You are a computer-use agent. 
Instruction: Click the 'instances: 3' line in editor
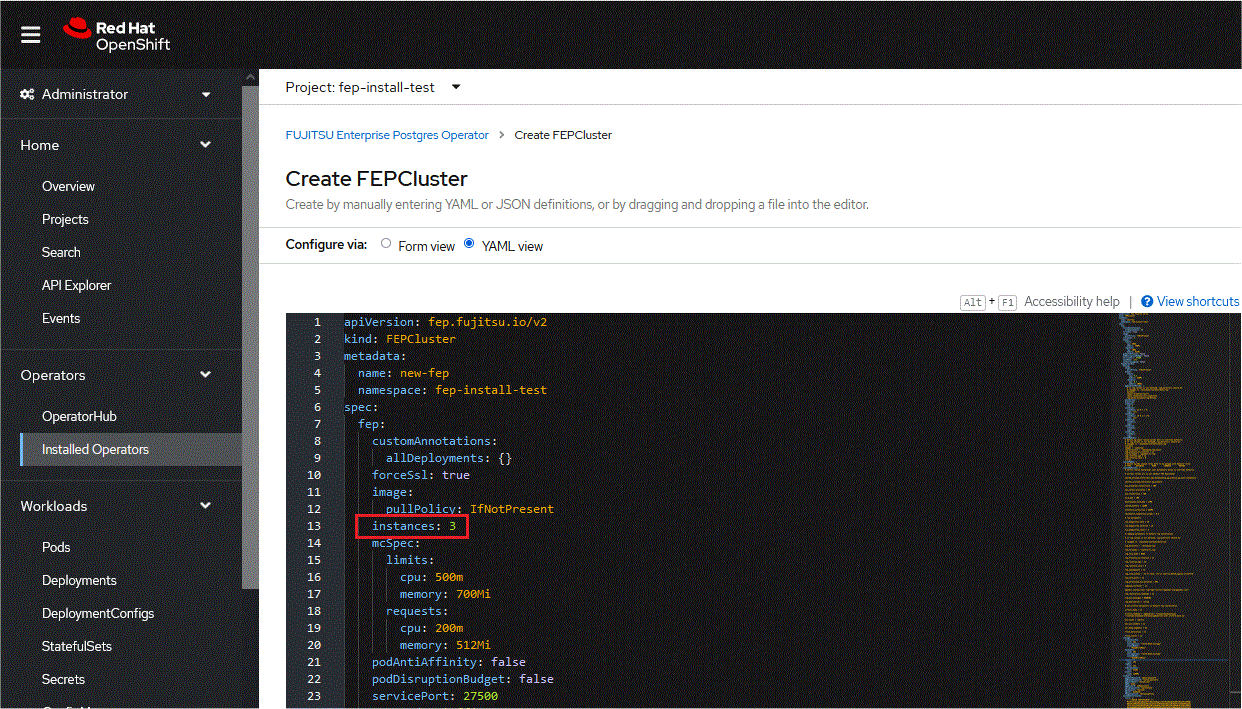[x=414, y=525]
